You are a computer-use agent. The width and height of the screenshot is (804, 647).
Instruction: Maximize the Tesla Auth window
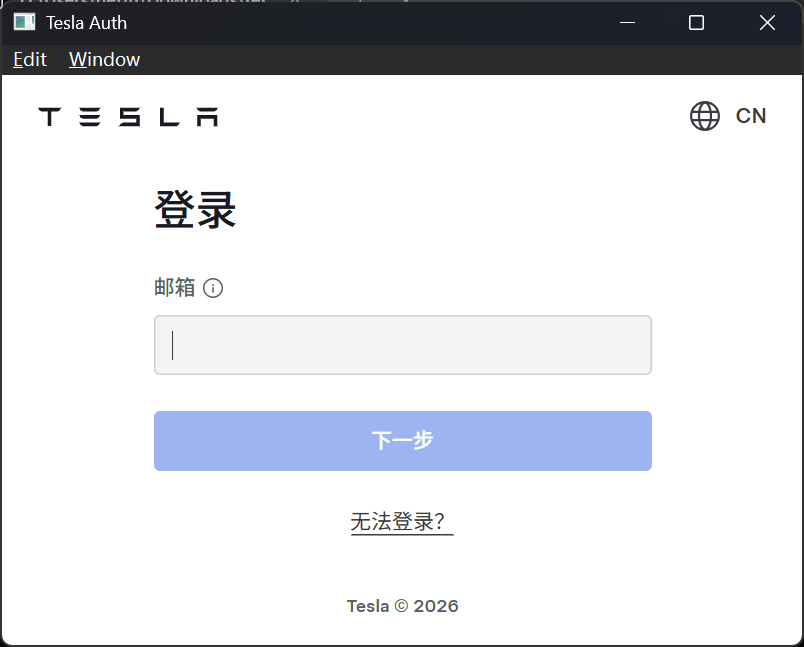tap(696, 23)
